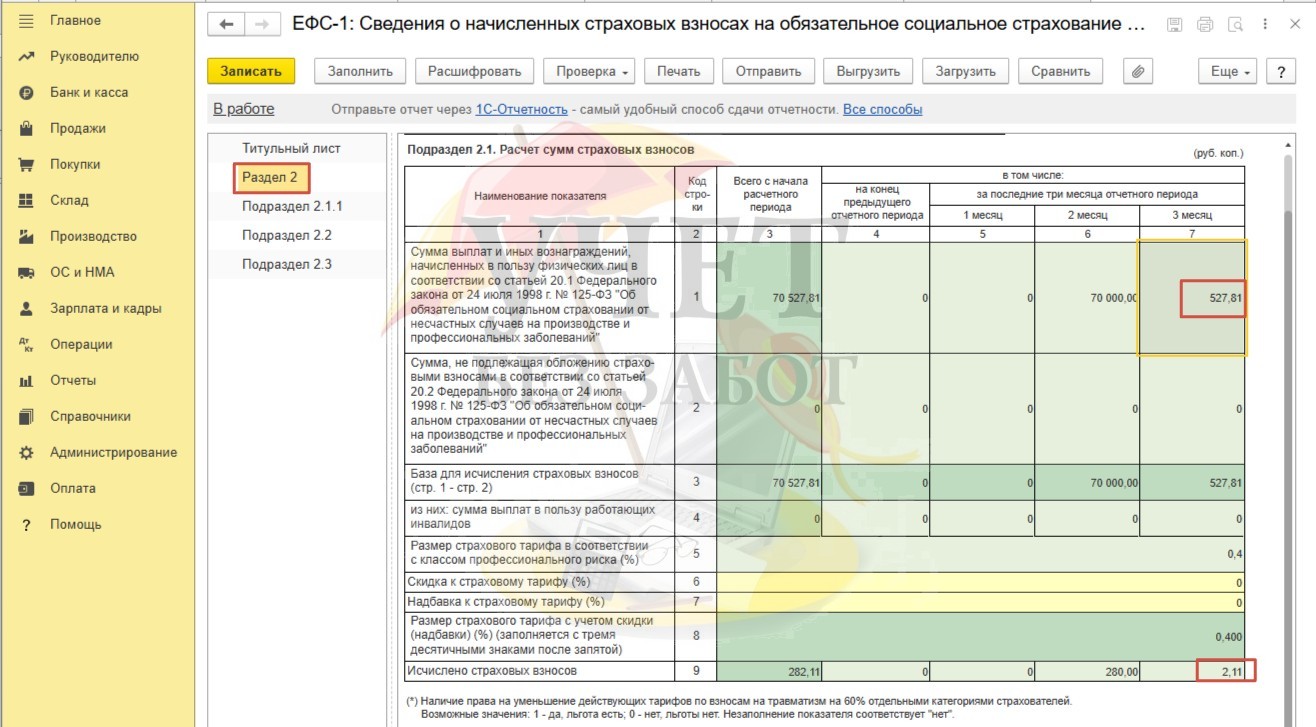This screenshot has width=1316, height=727.
Task: Click the В работе status link
Action: pos(243,109)
